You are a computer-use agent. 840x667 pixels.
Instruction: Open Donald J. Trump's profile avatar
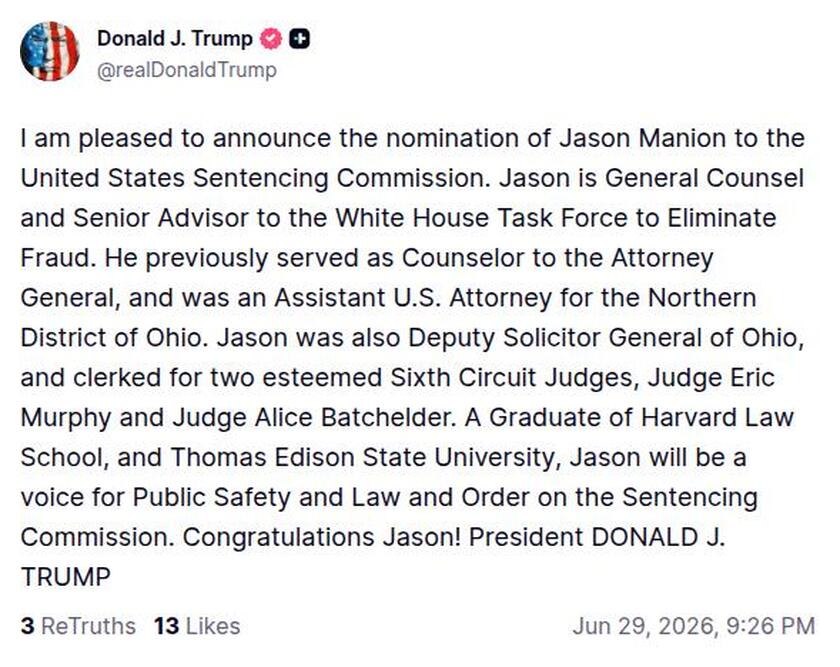49,51
